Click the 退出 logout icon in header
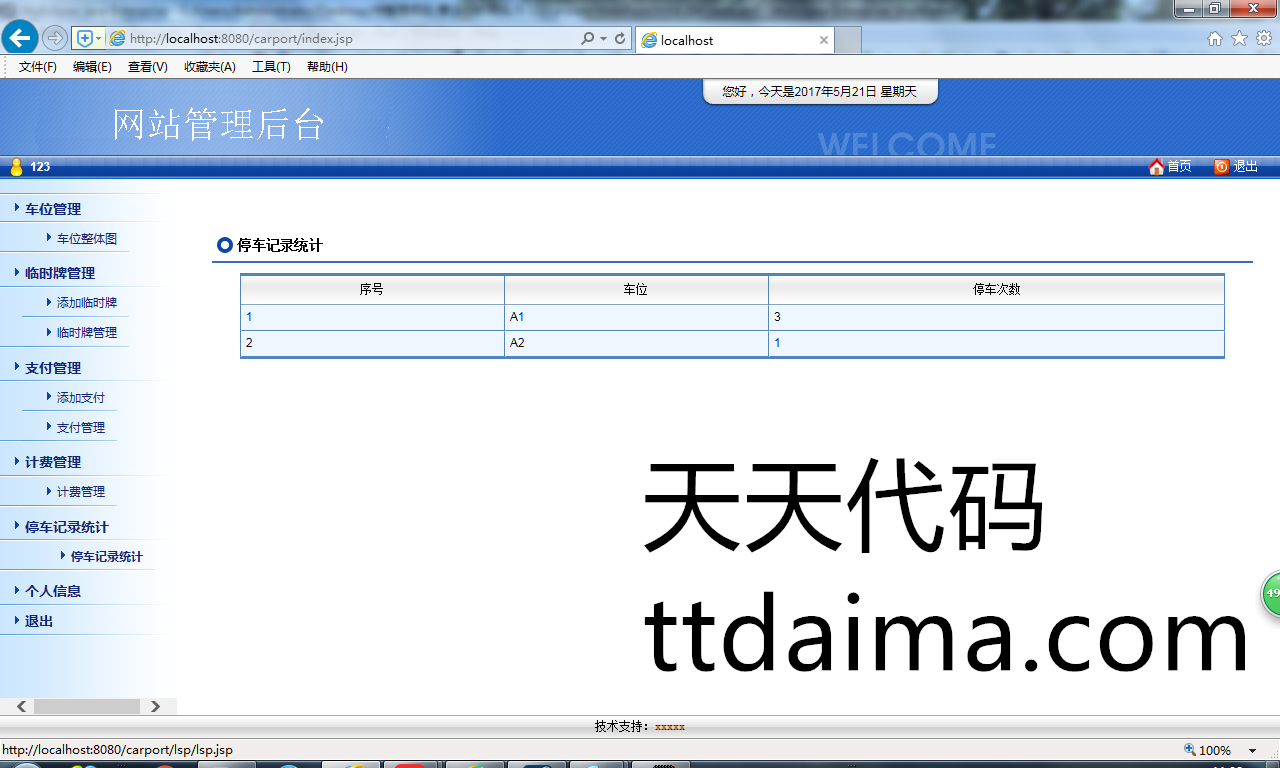Image resolution: width=1280 pixels, height=768 pixels. (x=1221, y=167)
